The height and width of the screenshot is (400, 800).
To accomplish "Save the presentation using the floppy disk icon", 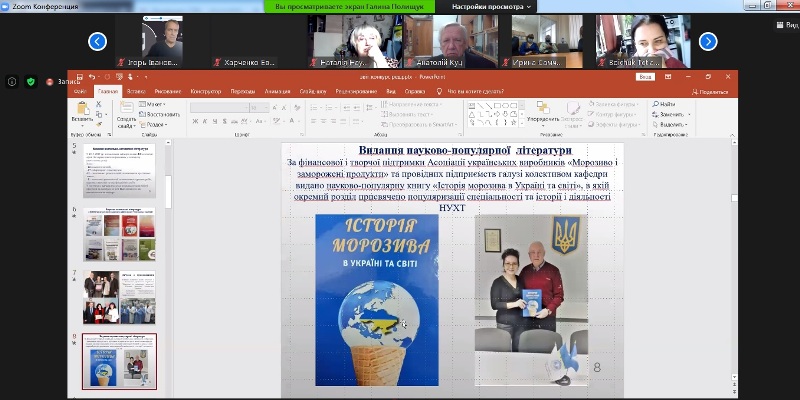I will pyautogui.click(x=80, y=77).
